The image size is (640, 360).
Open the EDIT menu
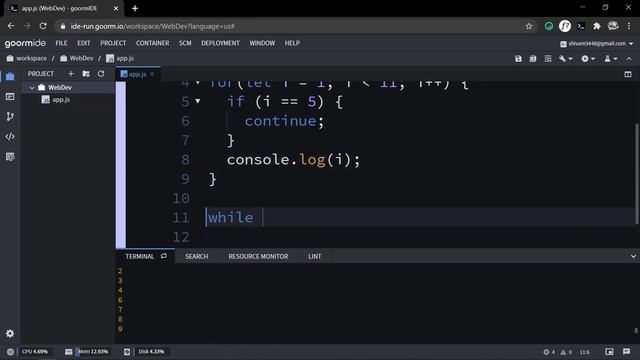(84, 43)
